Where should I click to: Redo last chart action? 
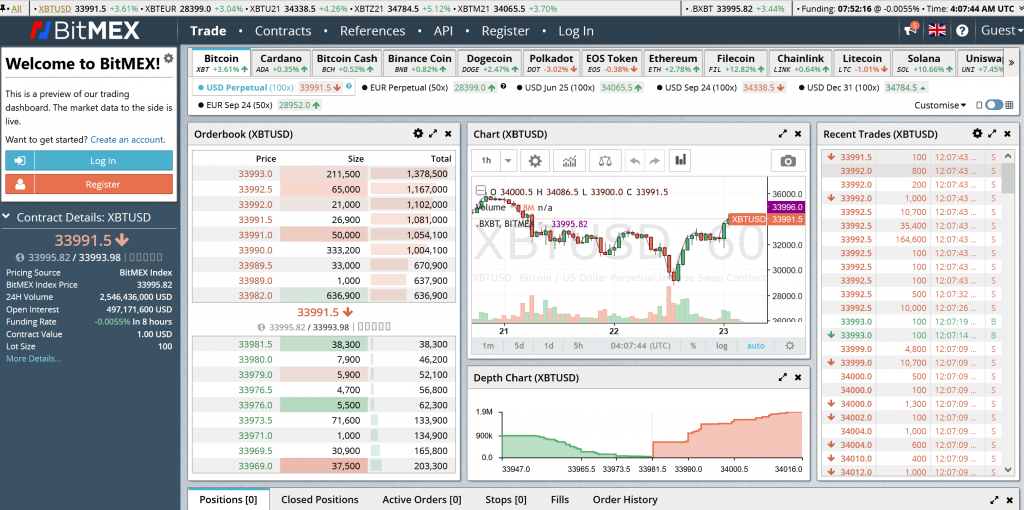[x=654, y=160]
